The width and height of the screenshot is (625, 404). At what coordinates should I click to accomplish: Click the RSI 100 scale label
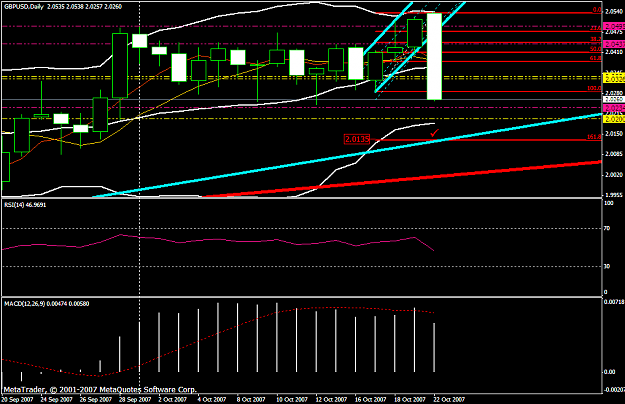pos(609,203)
